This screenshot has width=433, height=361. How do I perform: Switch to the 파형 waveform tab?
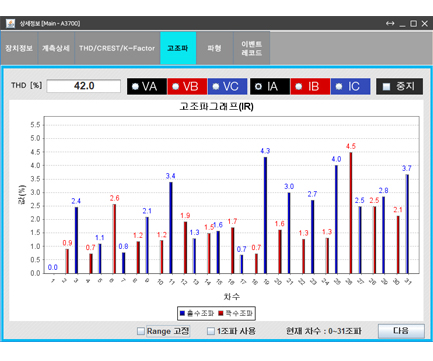(215, 48)
